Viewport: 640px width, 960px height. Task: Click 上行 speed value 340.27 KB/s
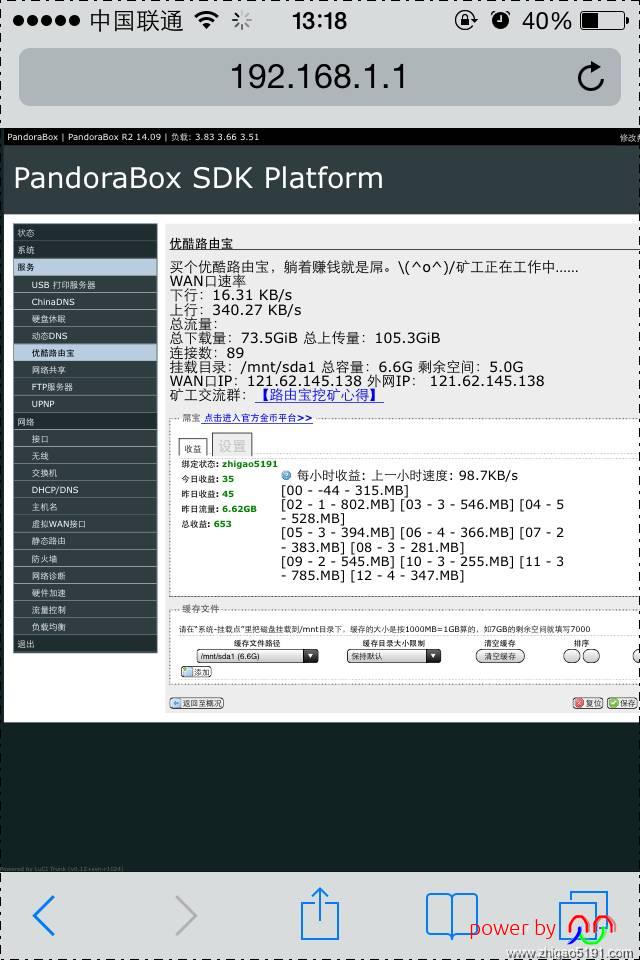(257, 310)
